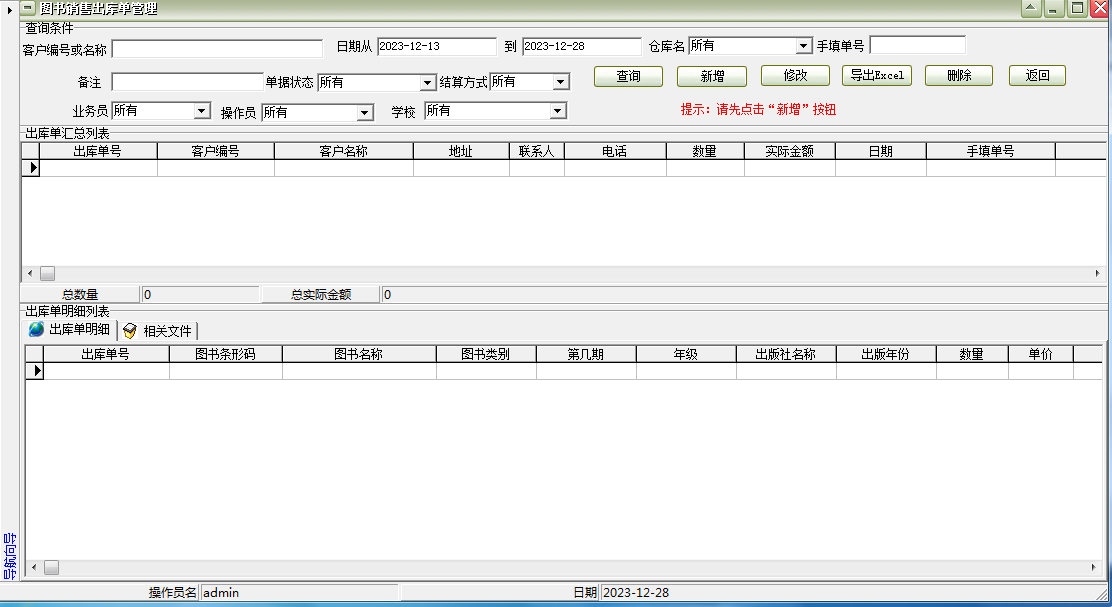Click the 修改 edit button

tap(795, 76)
